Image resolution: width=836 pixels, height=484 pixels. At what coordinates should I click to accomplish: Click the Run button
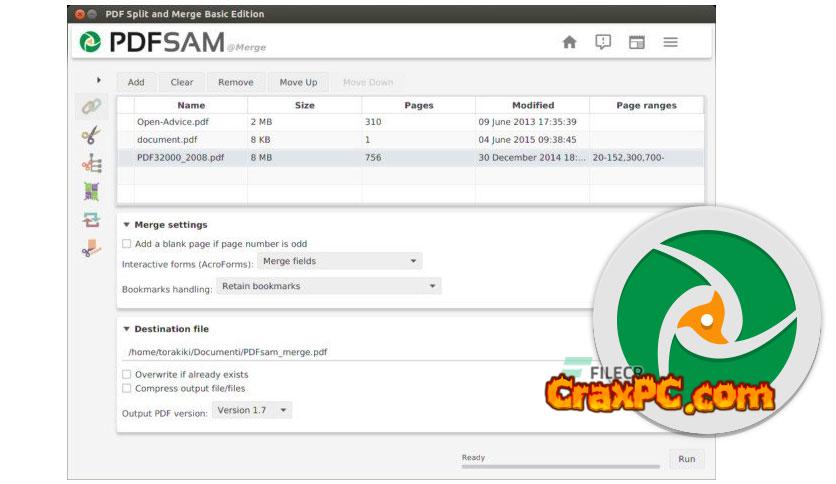pos(686,460)
